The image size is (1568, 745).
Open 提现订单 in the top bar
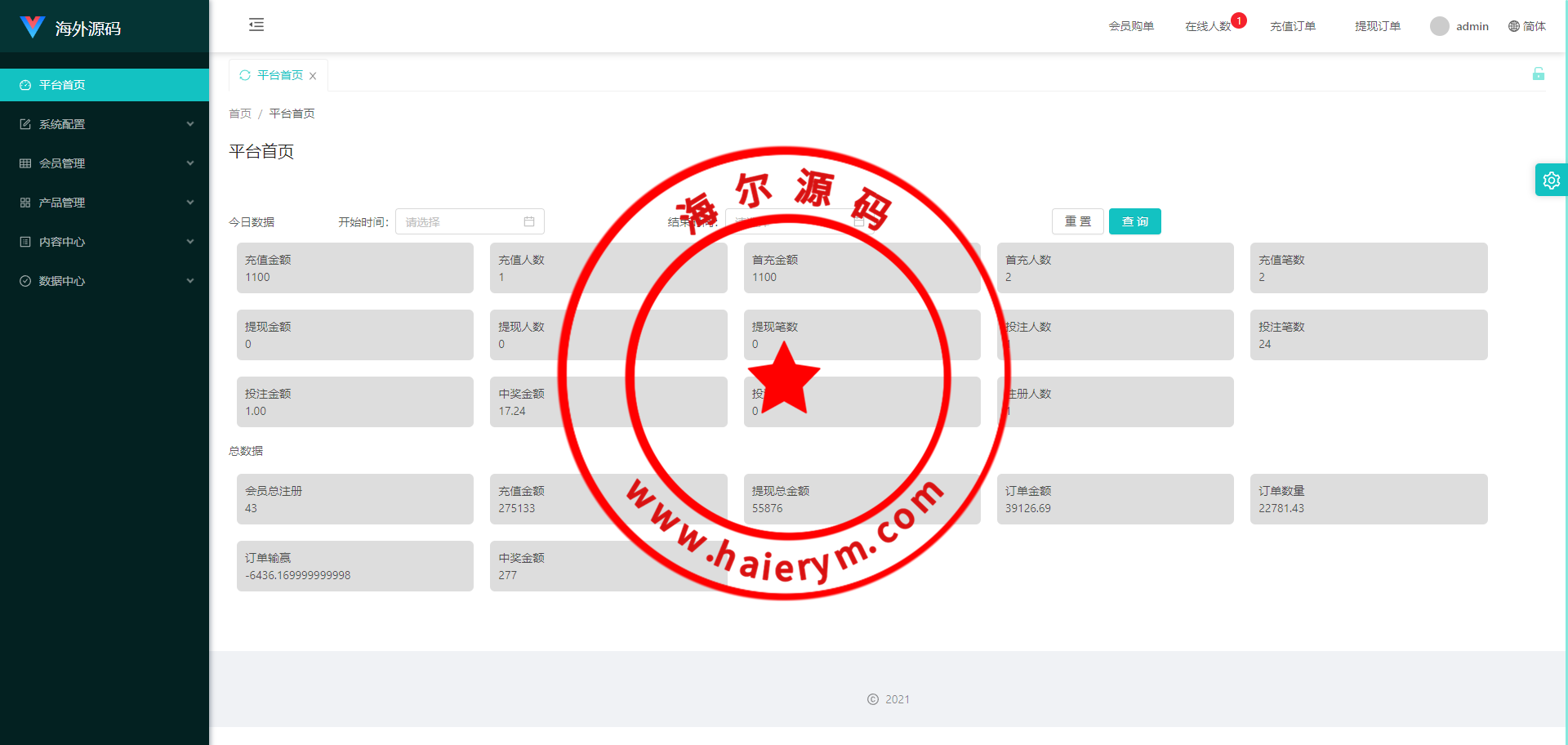click(1377, 26)
